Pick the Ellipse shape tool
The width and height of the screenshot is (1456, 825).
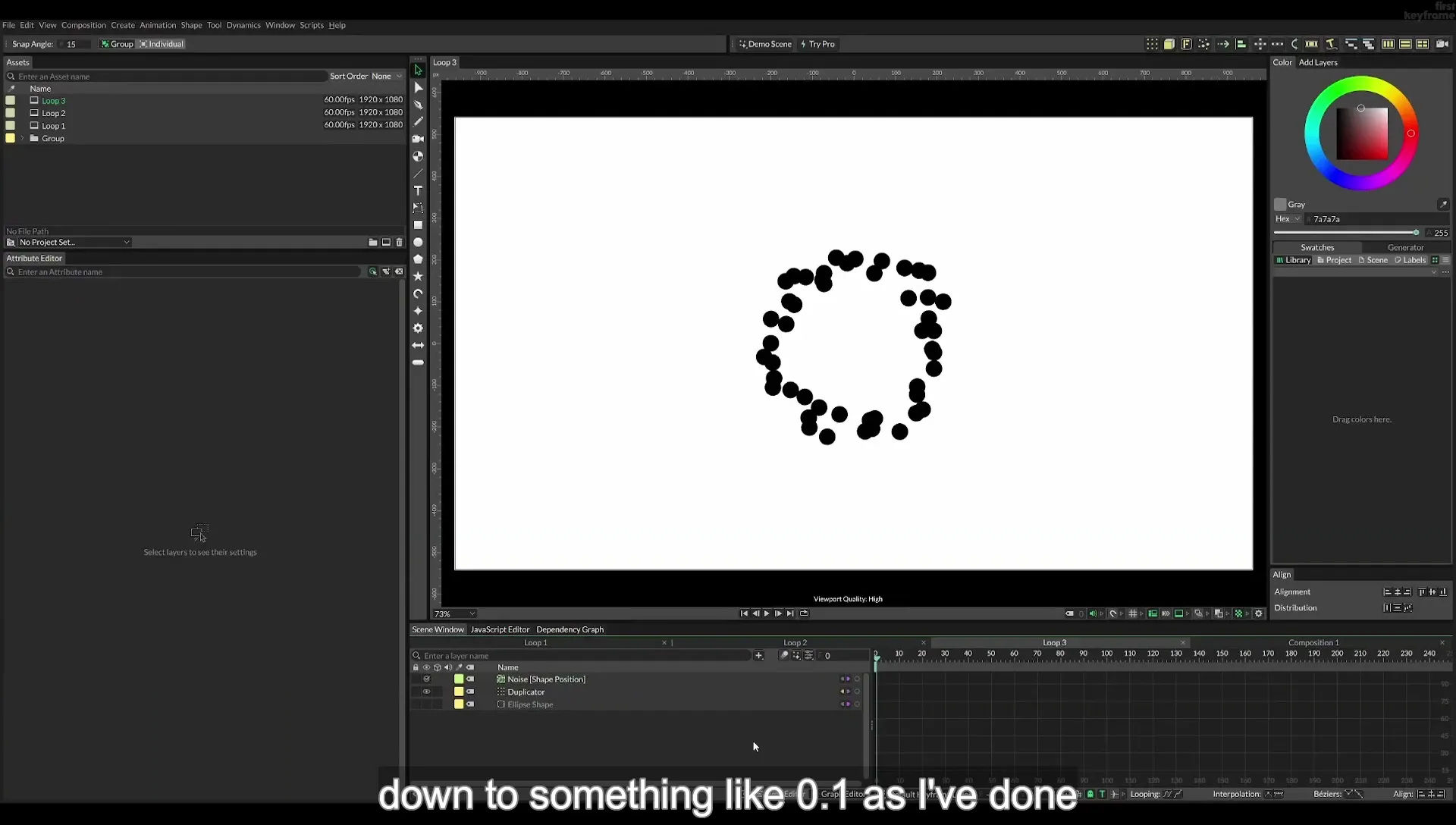pos(418,243)
